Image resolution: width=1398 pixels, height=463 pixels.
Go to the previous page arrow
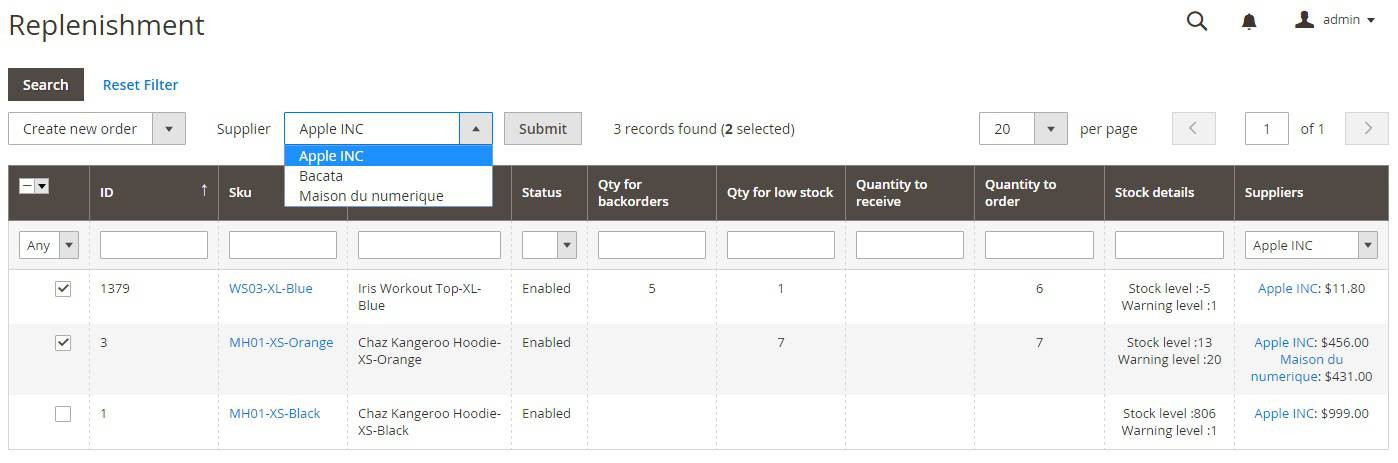pyautogui.click(x=1193, y=129)
